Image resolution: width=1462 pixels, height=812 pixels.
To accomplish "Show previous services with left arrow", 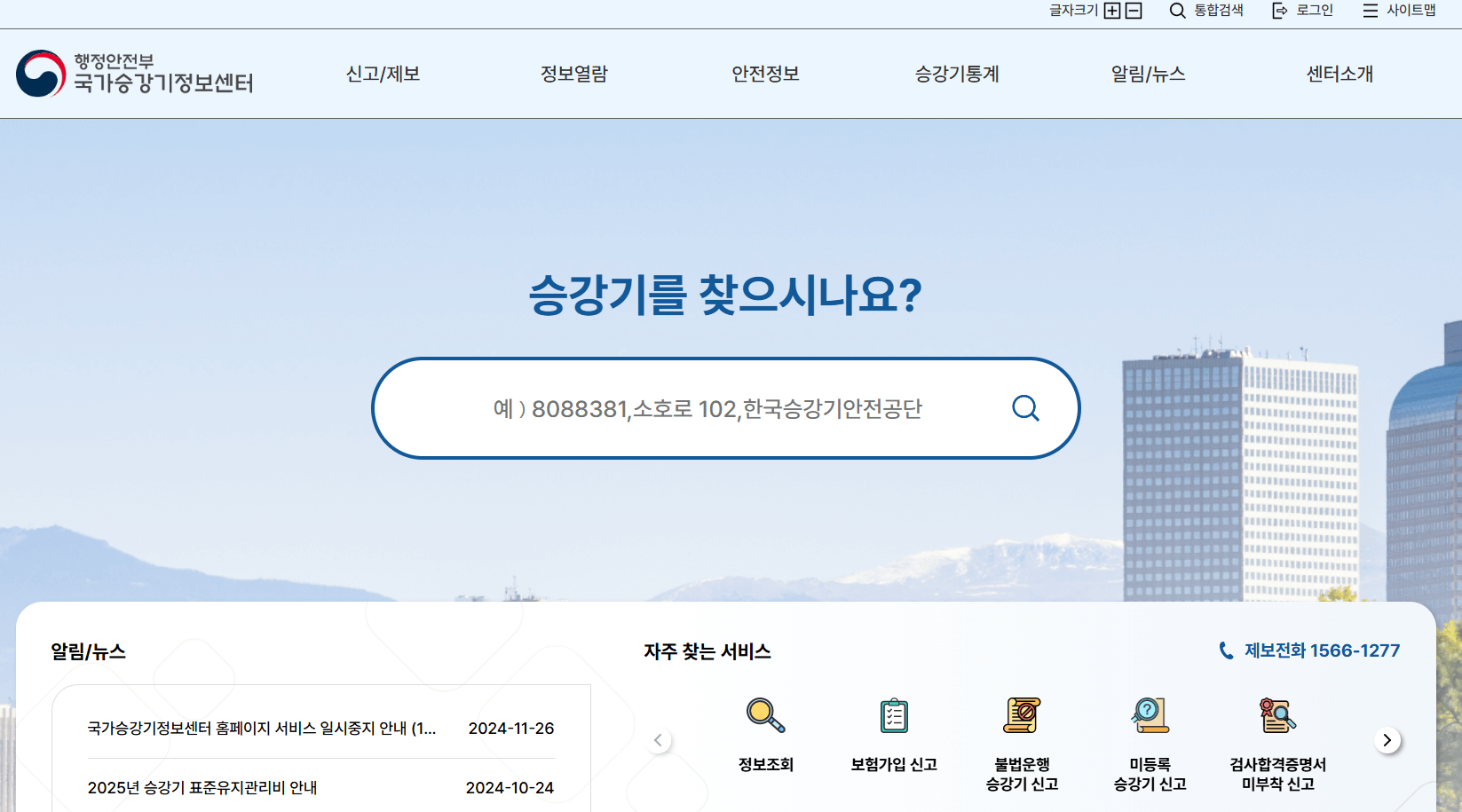I will 658,739.
